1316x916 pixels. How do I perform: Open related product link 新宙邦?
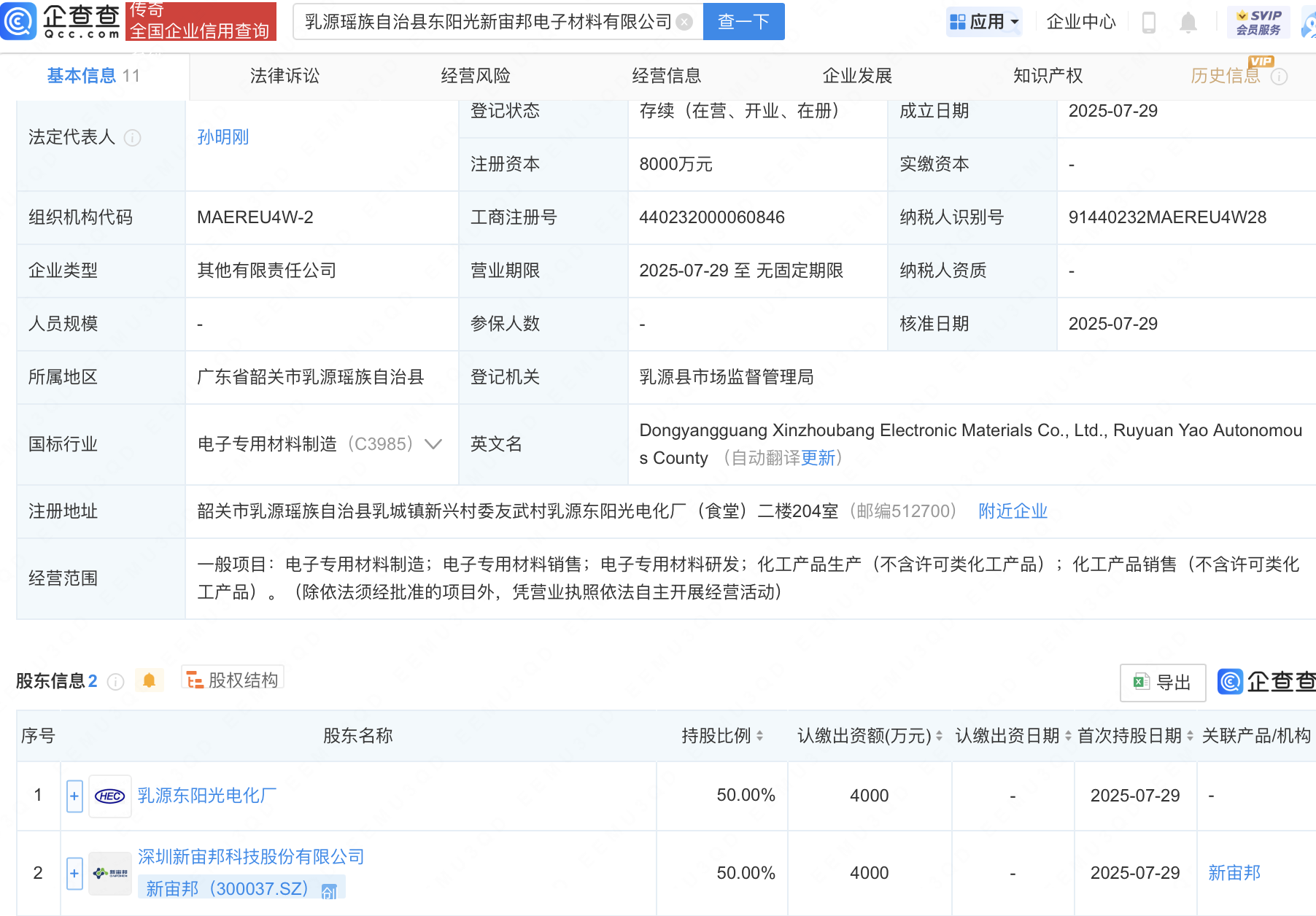tap(1234, 873)
